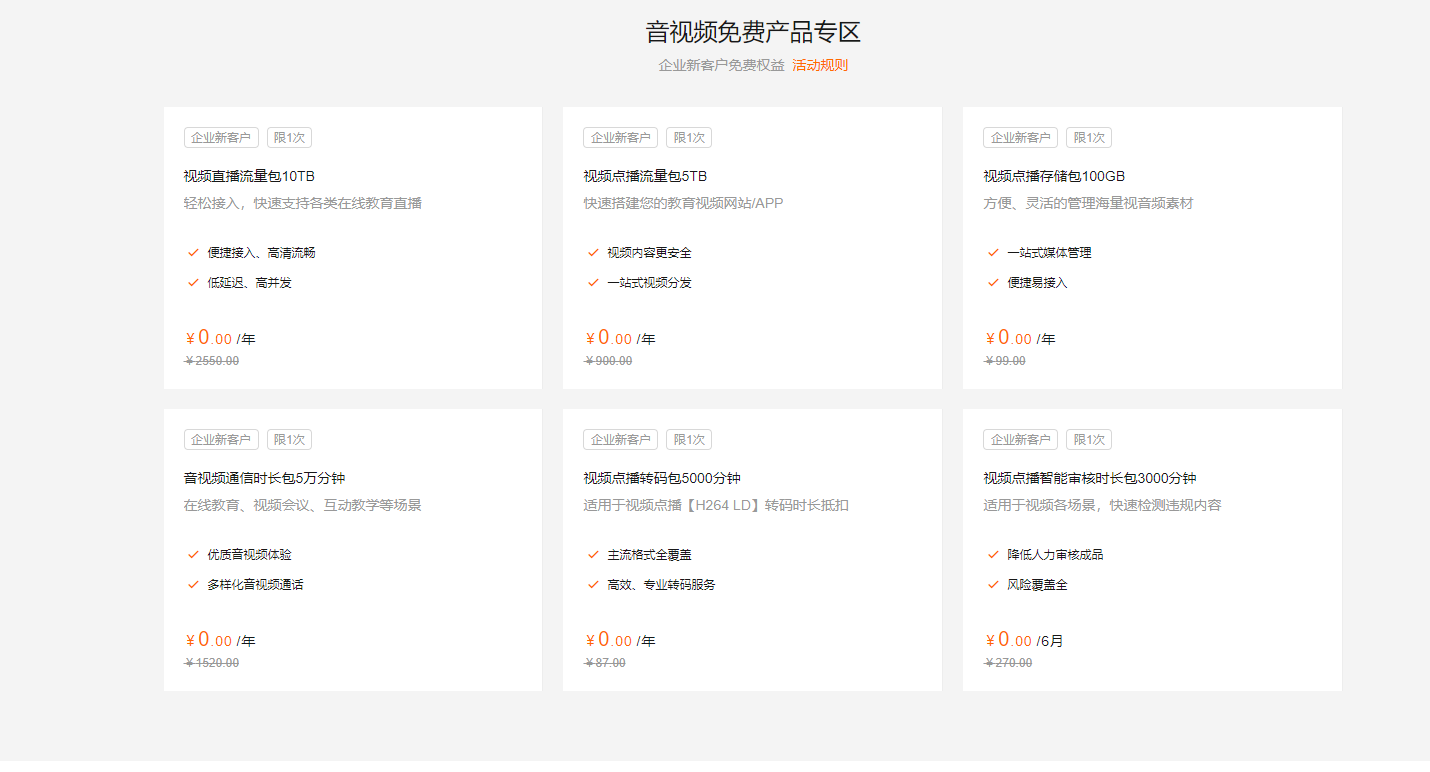Click the feature text 主流格式全覆盖

[650, 555]
